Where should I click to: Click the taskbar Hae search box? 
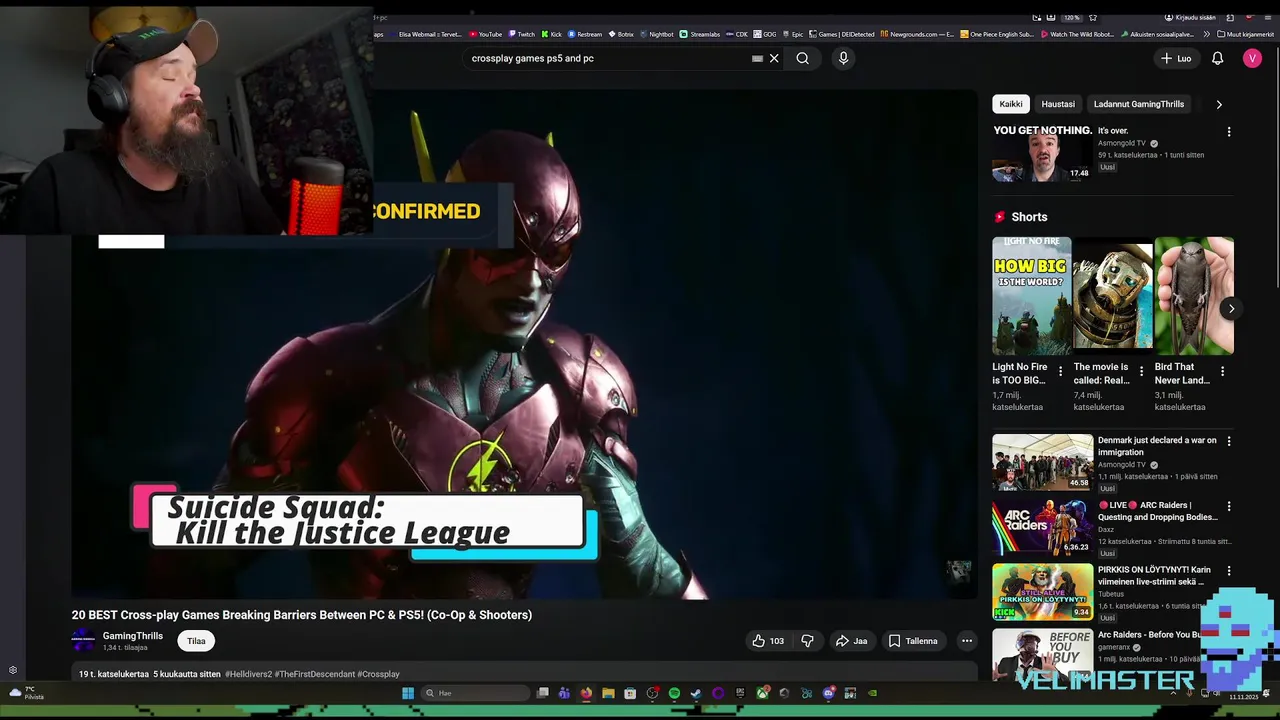475,693
